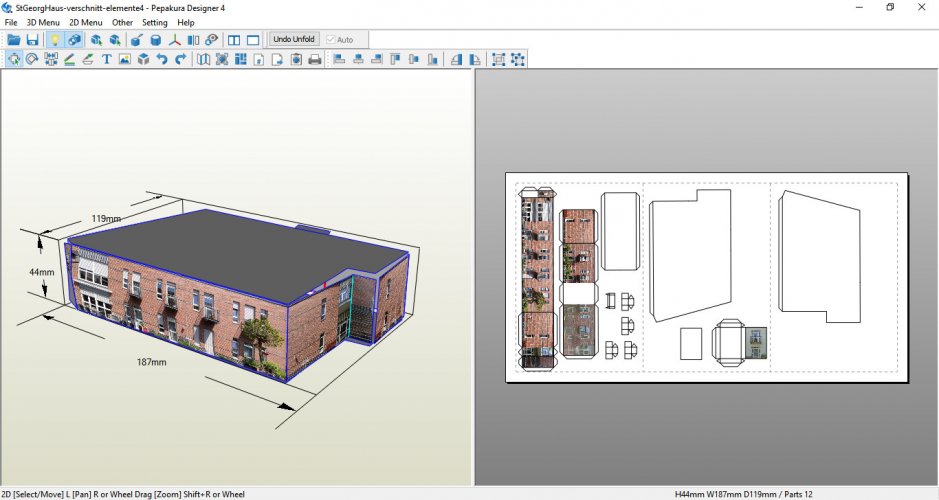The image size is (939, 500).
Task: Switch to single-pane window layout
Action: [253, 40]
